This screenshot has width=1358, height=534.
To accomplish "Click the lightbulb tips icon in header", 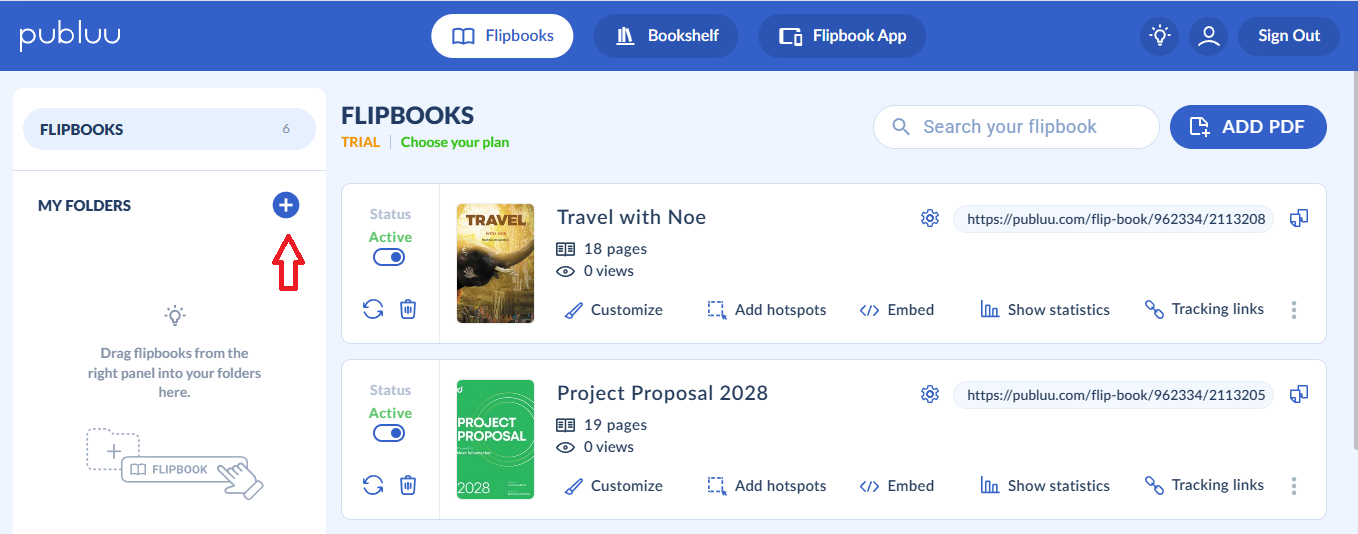I will (1159, 36).
